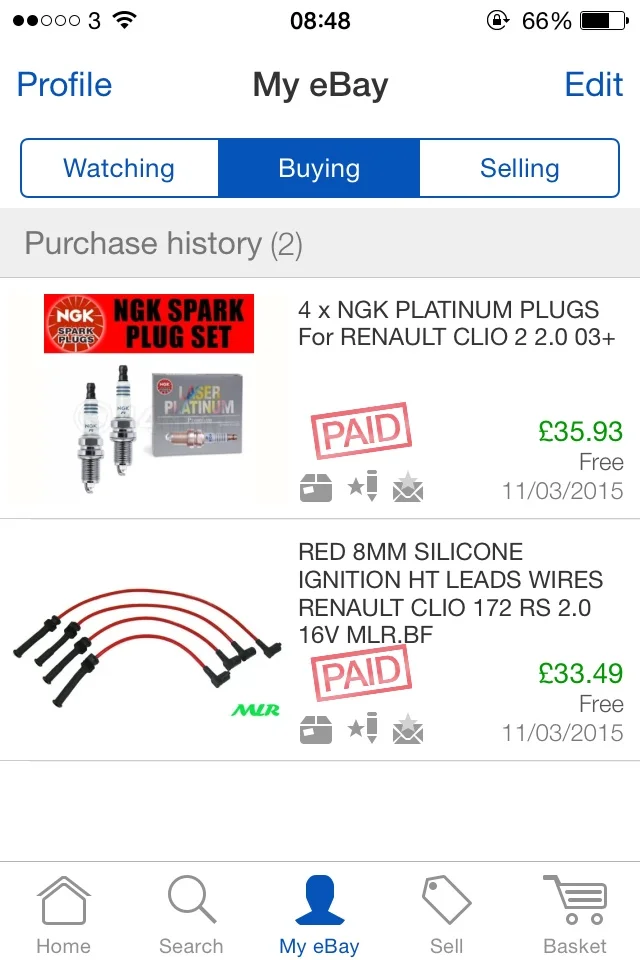
Task: Tap message envelope icon for NGK plugs
Action: tap(408, 487)
